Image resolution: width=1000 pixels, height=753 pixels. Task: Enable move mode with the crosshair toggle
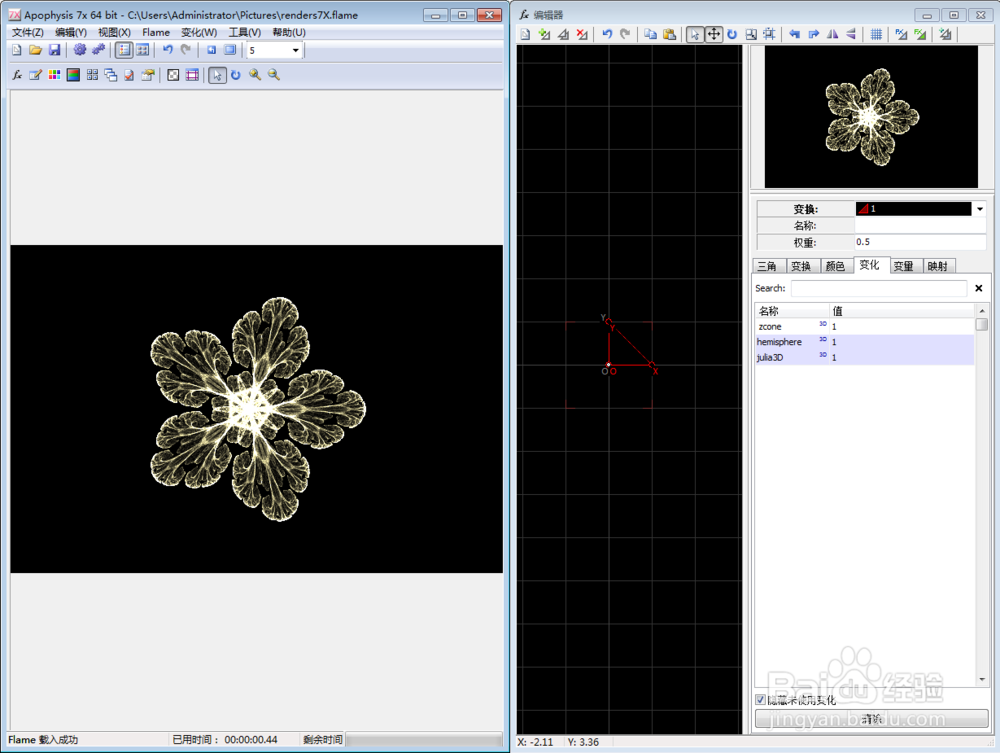(714, 34)
